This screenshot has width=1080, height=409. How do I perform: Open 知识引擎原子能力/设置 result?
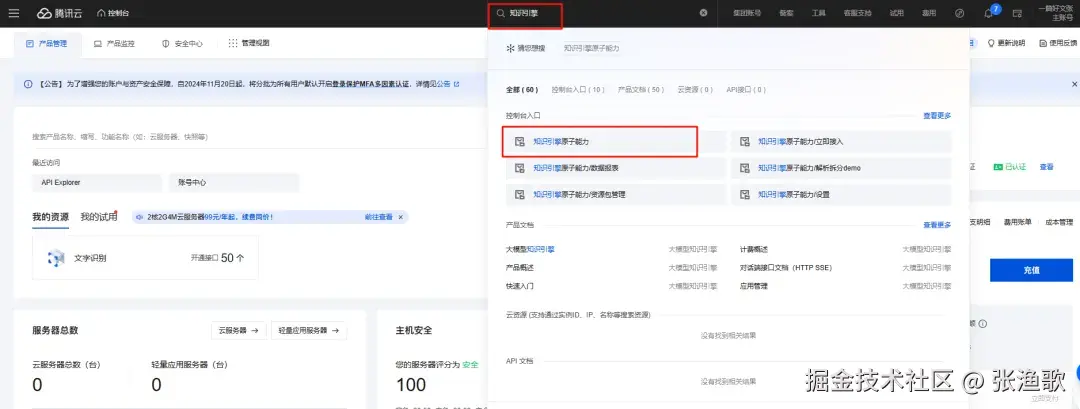click(841, 195)
